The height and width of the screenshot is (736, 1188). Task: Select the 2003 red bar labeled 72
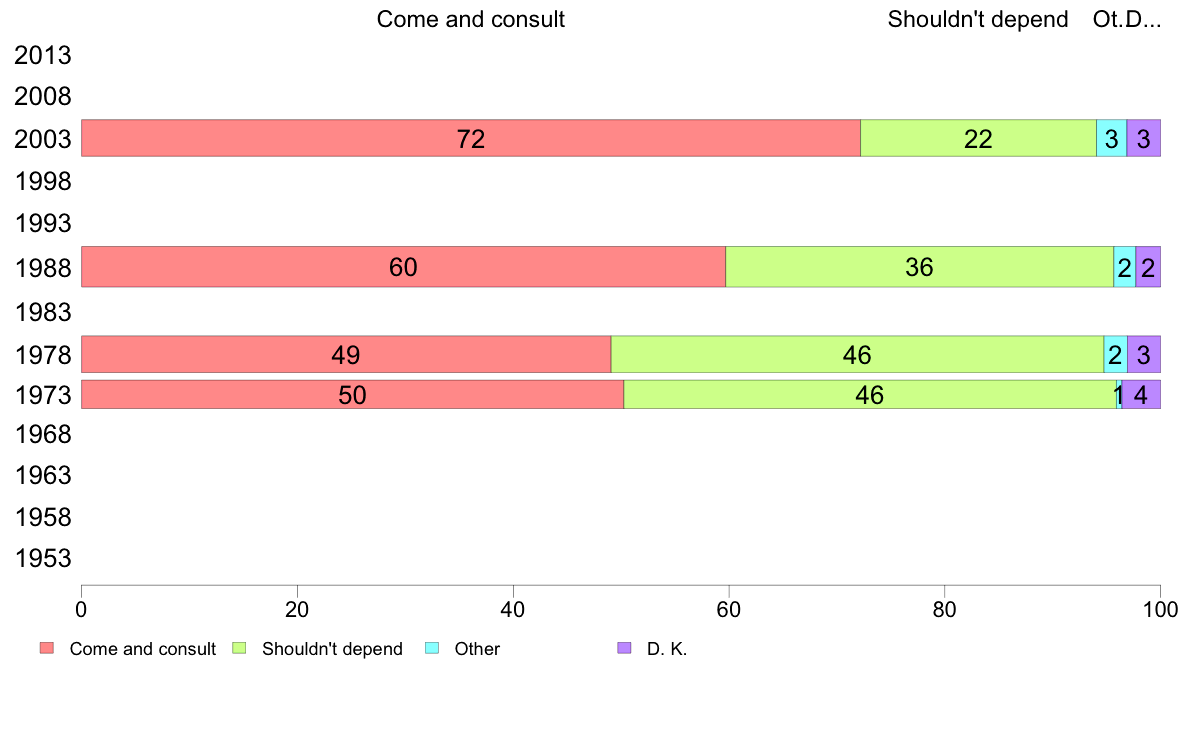[x=471, y=138]
